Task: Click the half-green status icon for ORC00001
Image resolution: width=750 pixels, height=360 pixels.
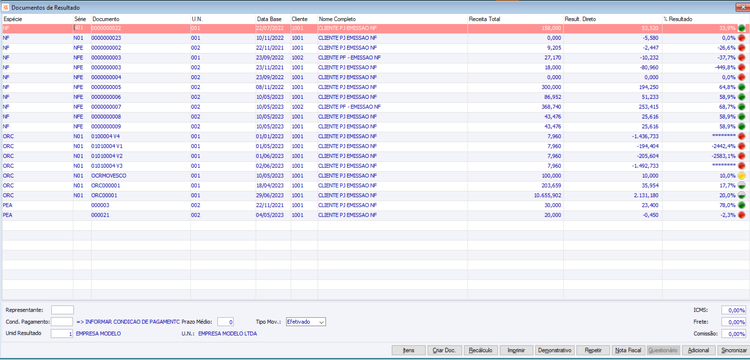Action: [x=741, y=195]
